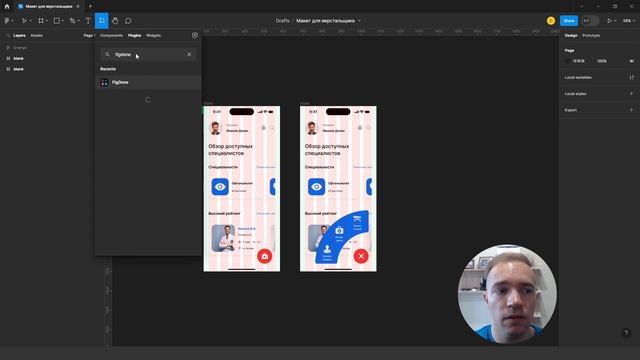The width and height of the screenshot is (640, 360).
Task: Select profile avatar in right phone frame
Action: [x=311, y=128]
